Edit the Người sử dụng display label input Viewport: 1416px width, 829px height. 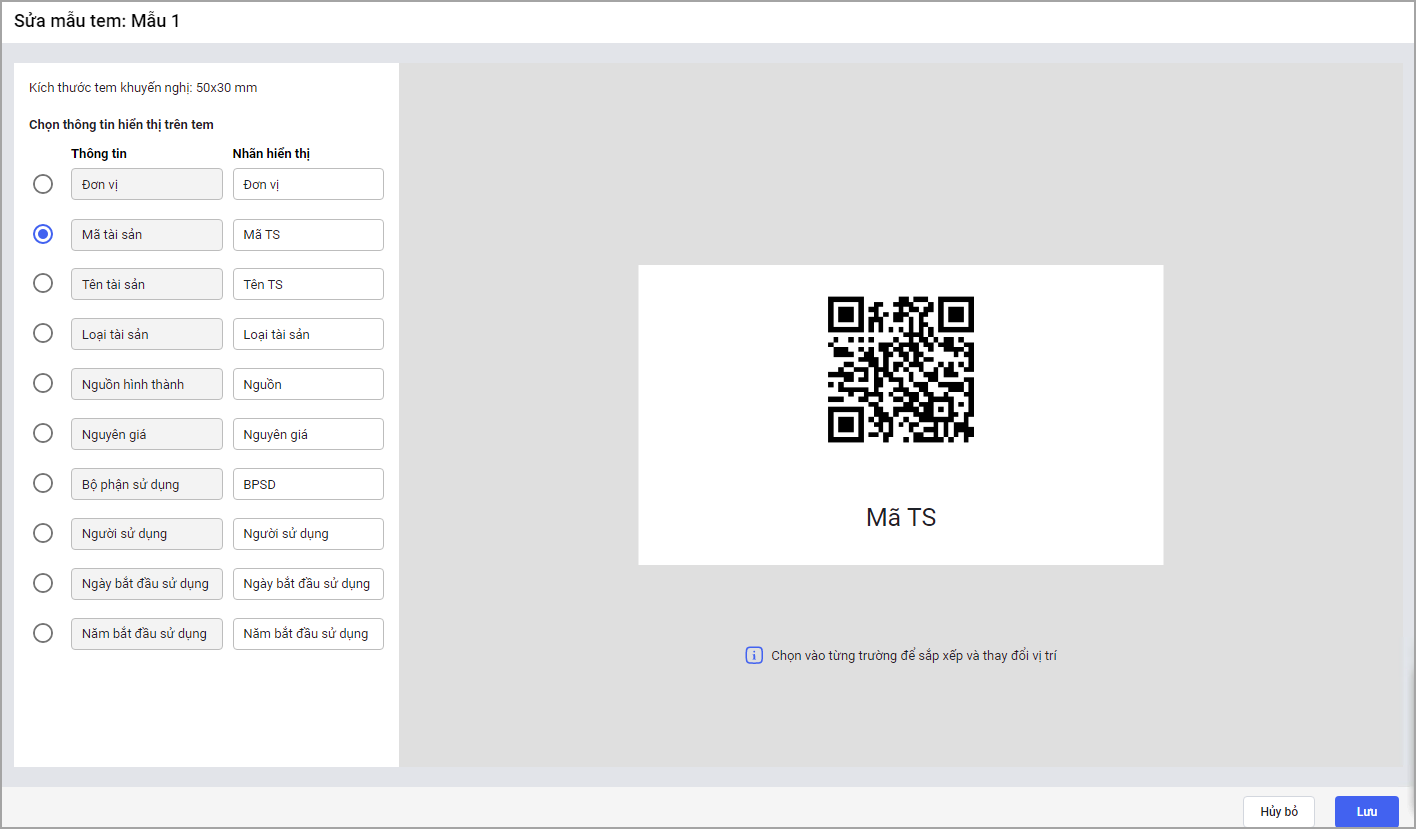[x=308, y=533]
